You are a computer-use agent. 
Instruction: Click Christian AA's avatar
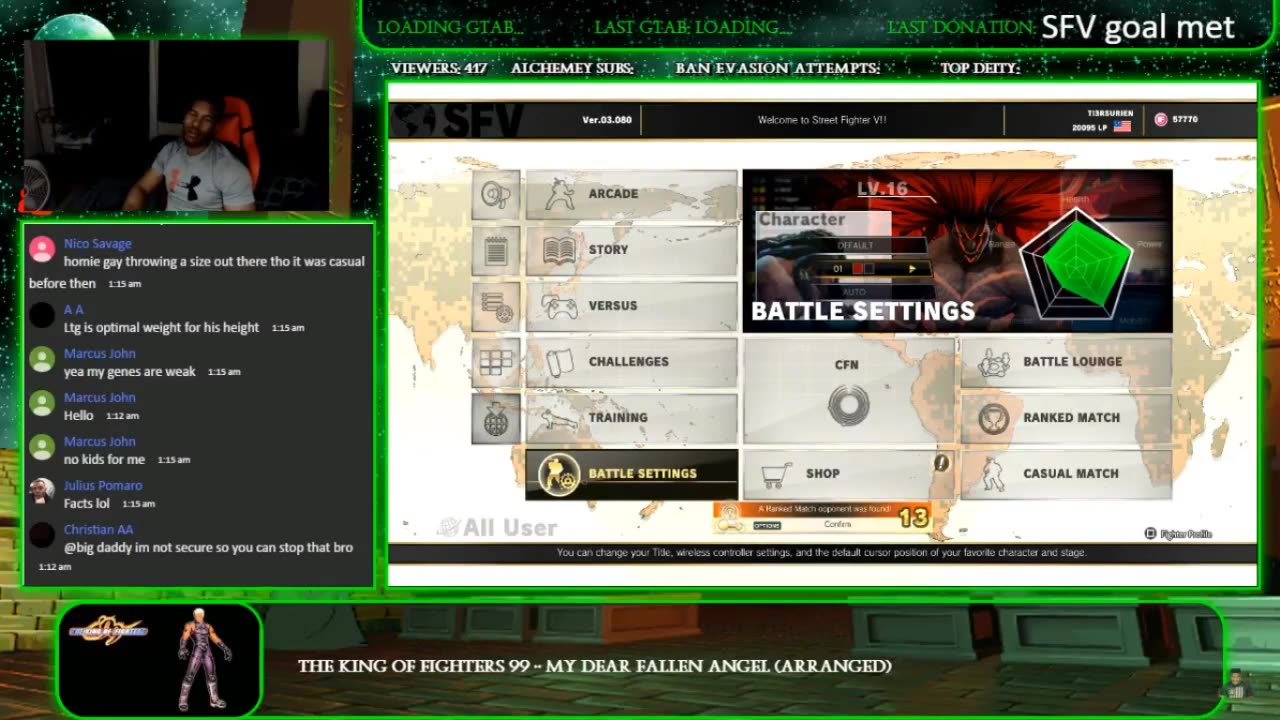(x=42, y=535)
